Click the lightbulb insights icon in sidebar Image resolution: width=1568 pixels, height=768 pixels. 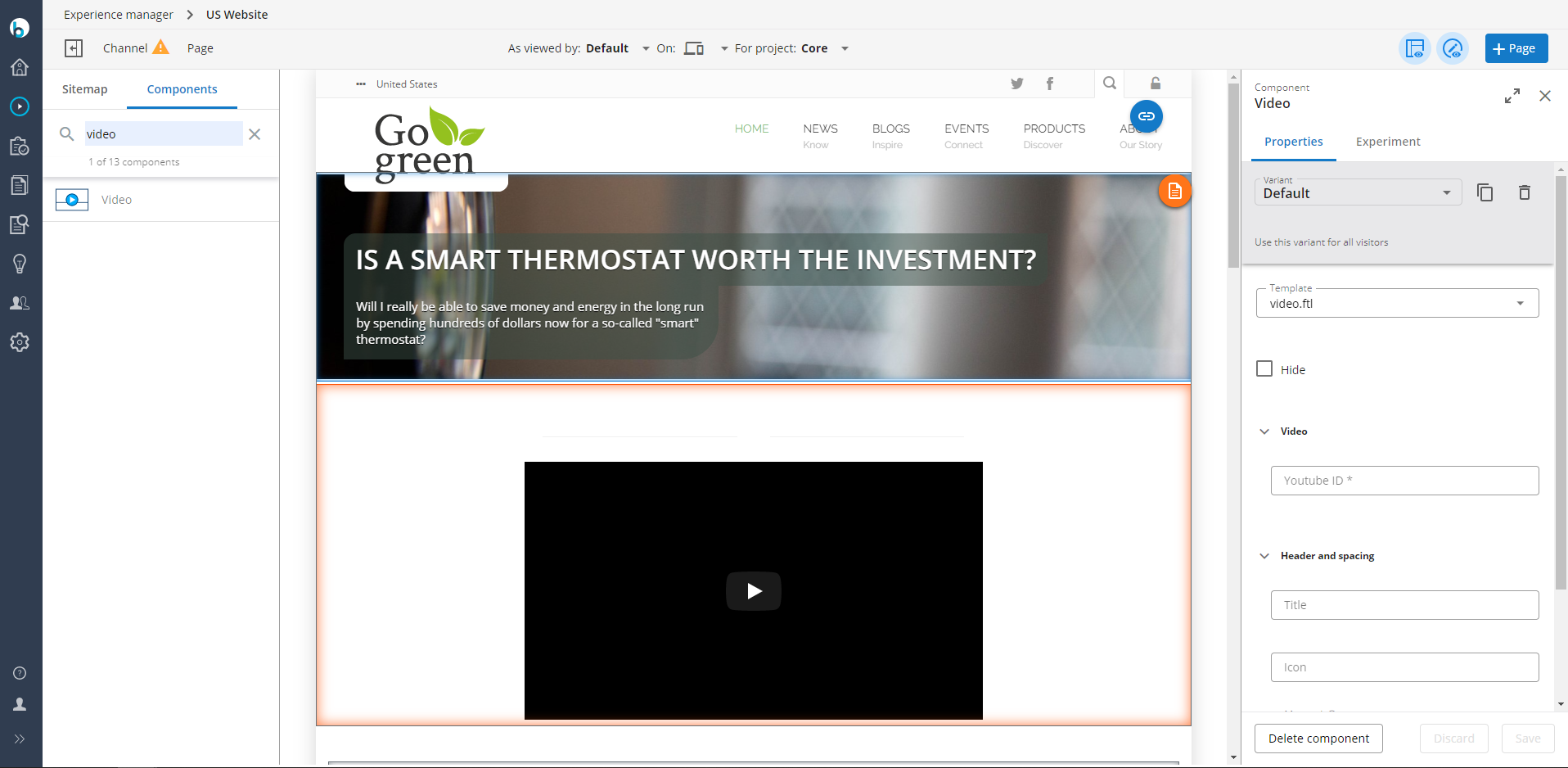20,264
